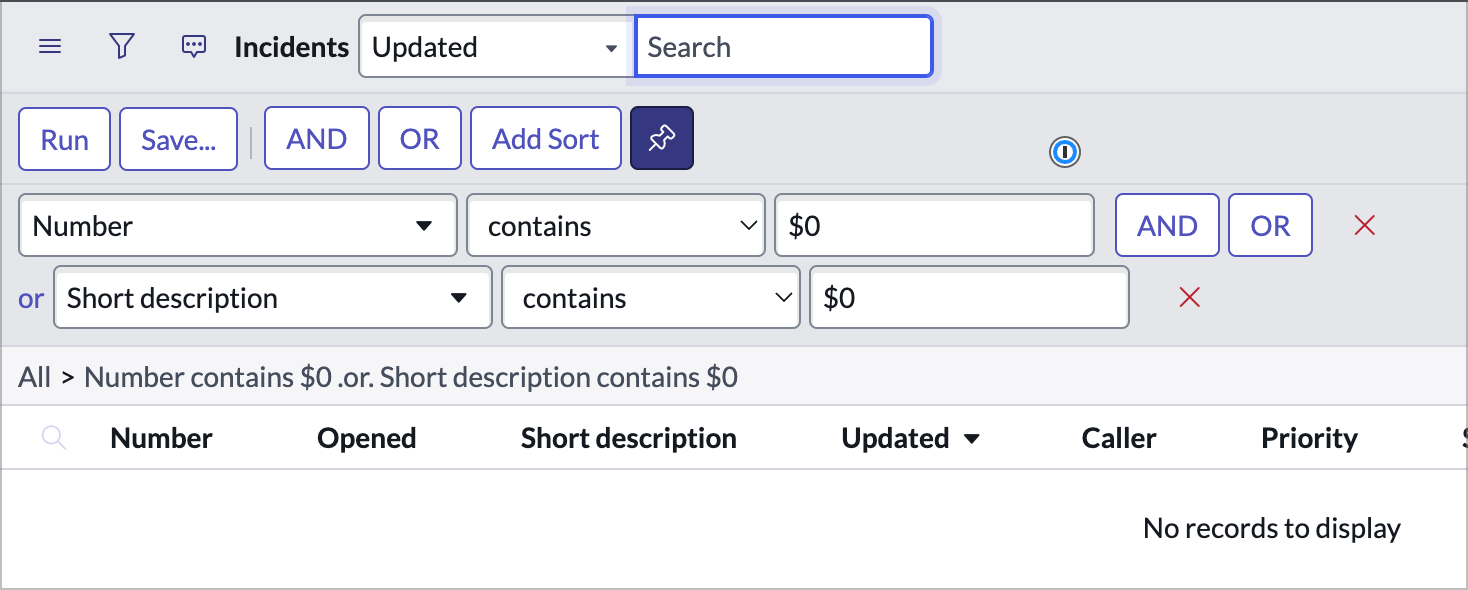The height and width of the screenshot is (590, 1468).
Task: Click the value field in Number row
Action: click(934, 226)
